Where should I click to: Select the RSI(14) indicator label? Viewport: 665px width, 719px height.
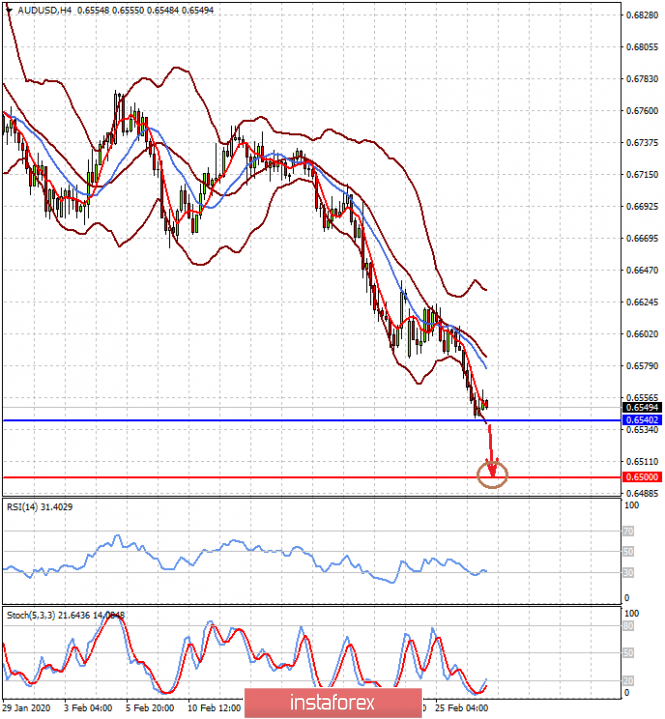coord(41,508)
